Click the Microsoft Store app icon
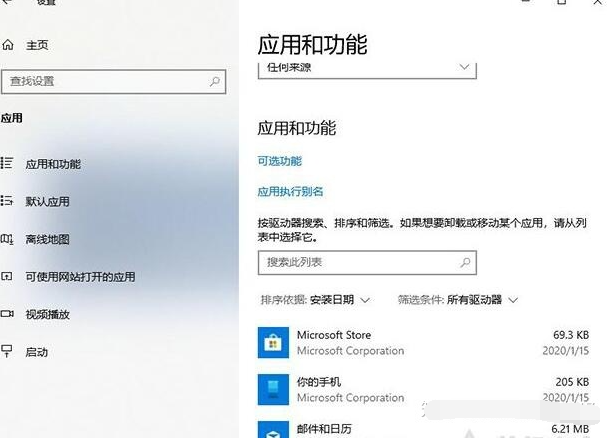607x443 pixels. tap(273, 343)
